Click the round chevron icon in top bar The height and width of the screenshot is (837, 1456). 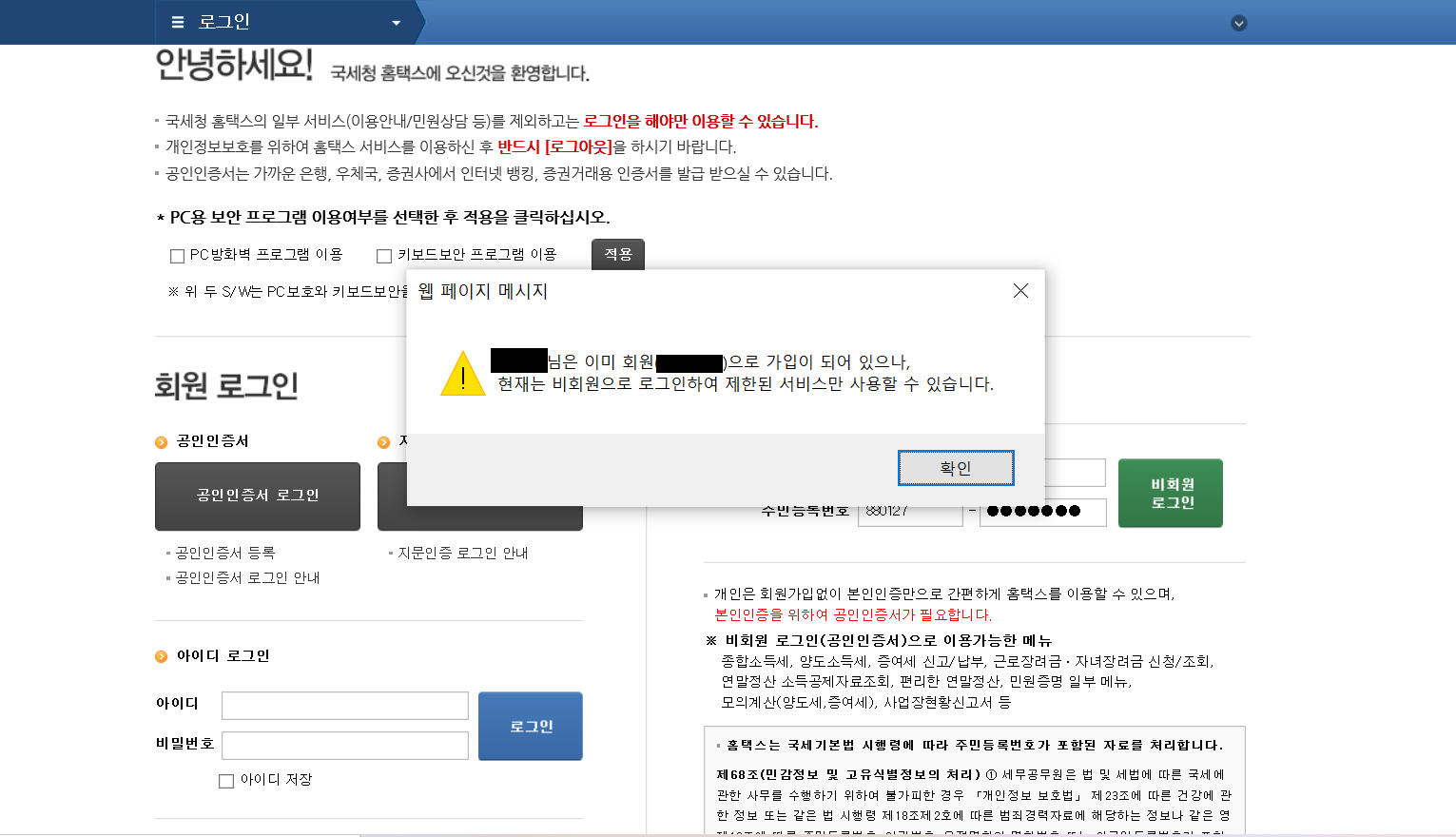coord(1238,23)
